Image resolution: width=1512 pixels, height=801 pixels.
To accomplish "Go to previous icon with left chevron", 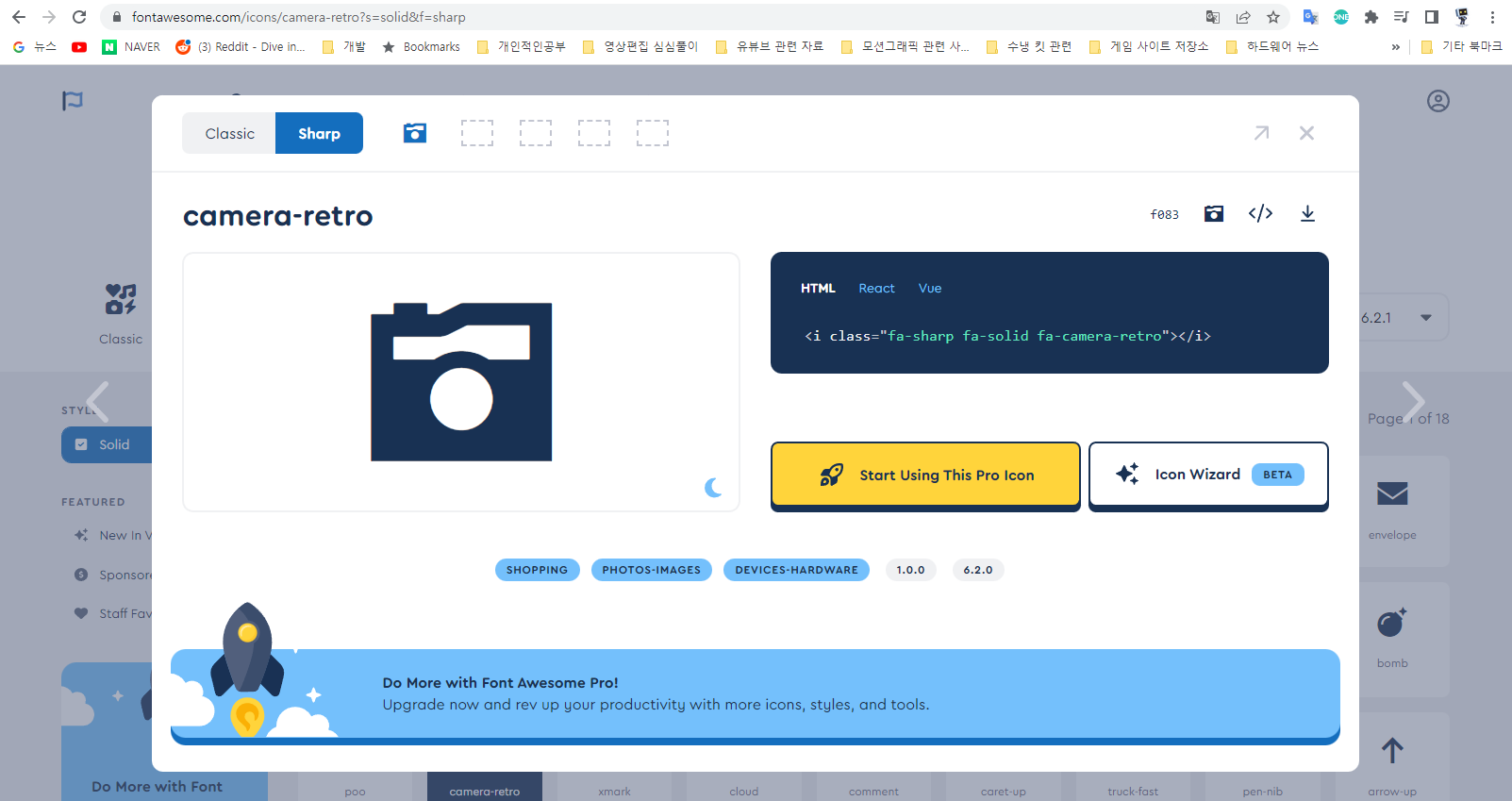I will click(98, 402).
